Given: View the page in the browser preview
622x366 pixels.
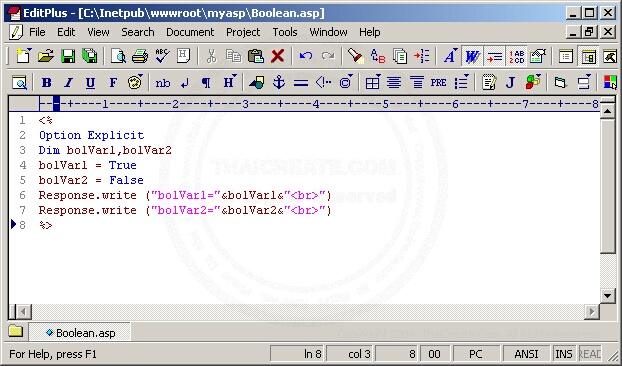Looking at the screenshot, I should [19, 83].
